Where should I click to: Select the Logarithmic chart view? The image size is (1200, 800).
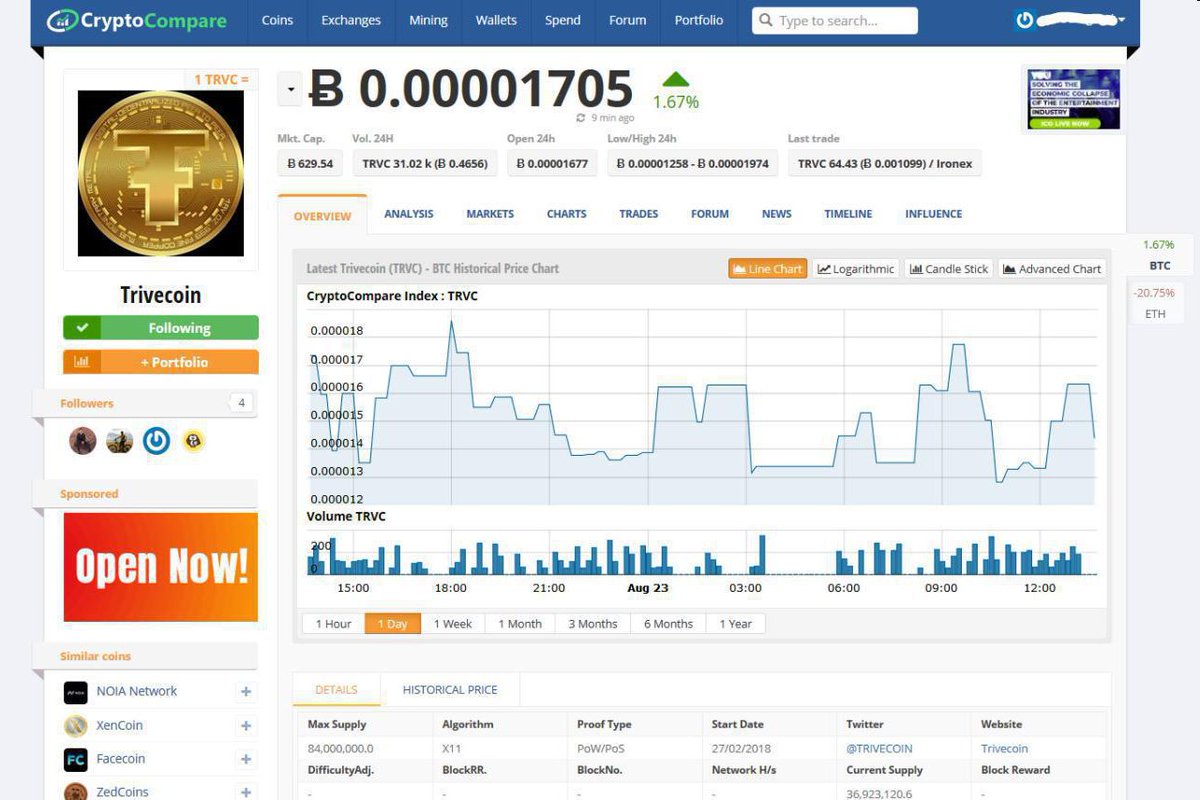pos(855,269)
